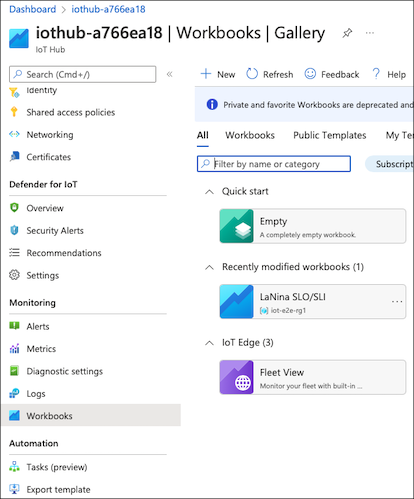Open LaNina SLO/SLI card options ellipsis
Viewport: 414px width, 499px height.
397,301
